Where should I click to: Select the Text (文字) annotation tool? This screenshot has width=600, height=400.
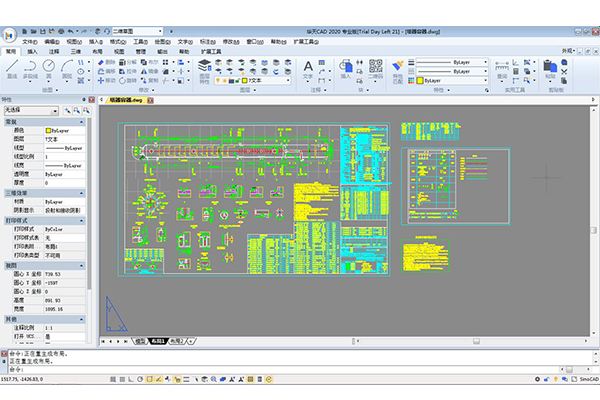pyautogui.click(x=308, y=70)
